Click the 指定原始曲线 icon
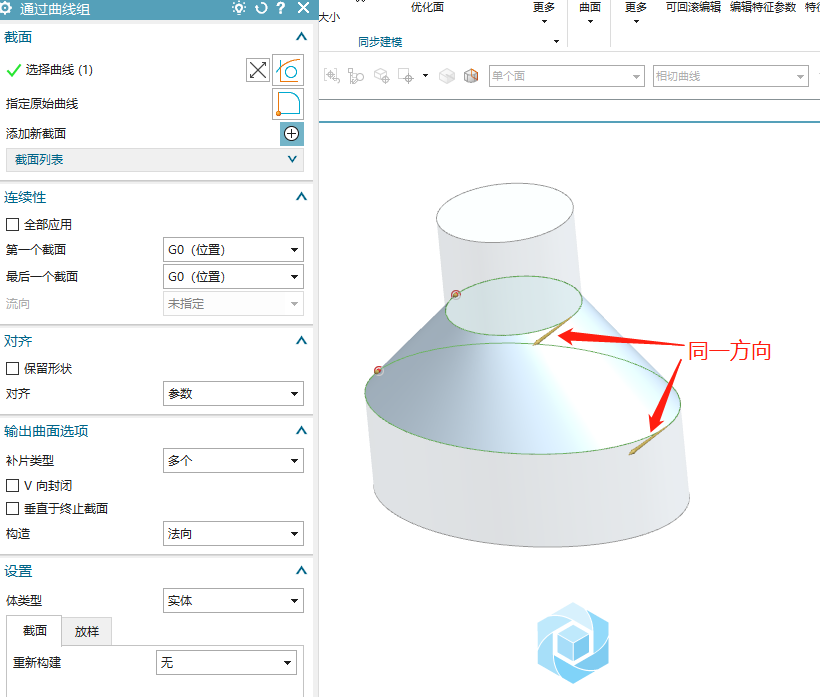 [288, 104]
